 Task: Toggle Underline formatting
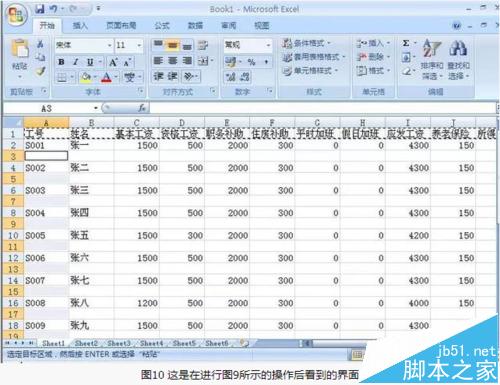point(90,62)
